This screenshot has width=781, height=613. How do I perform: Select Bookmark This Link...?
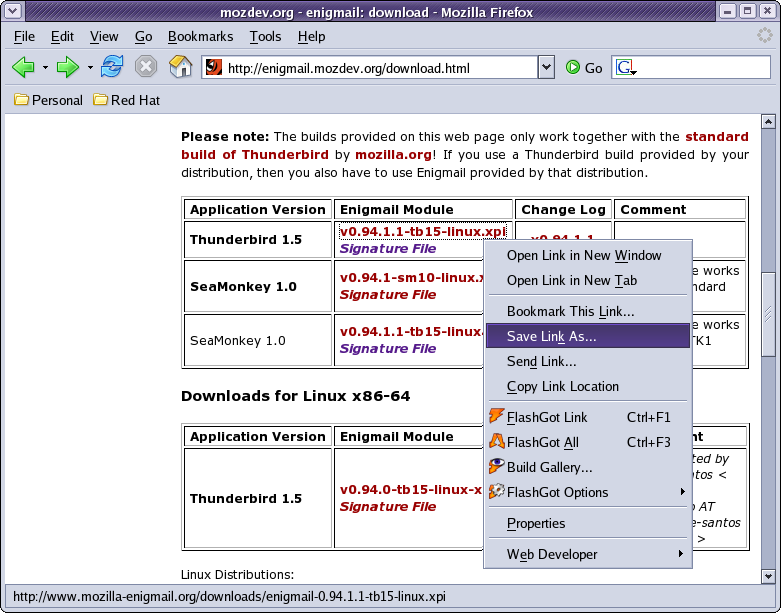pyautogui.click(x=588, y=311)
